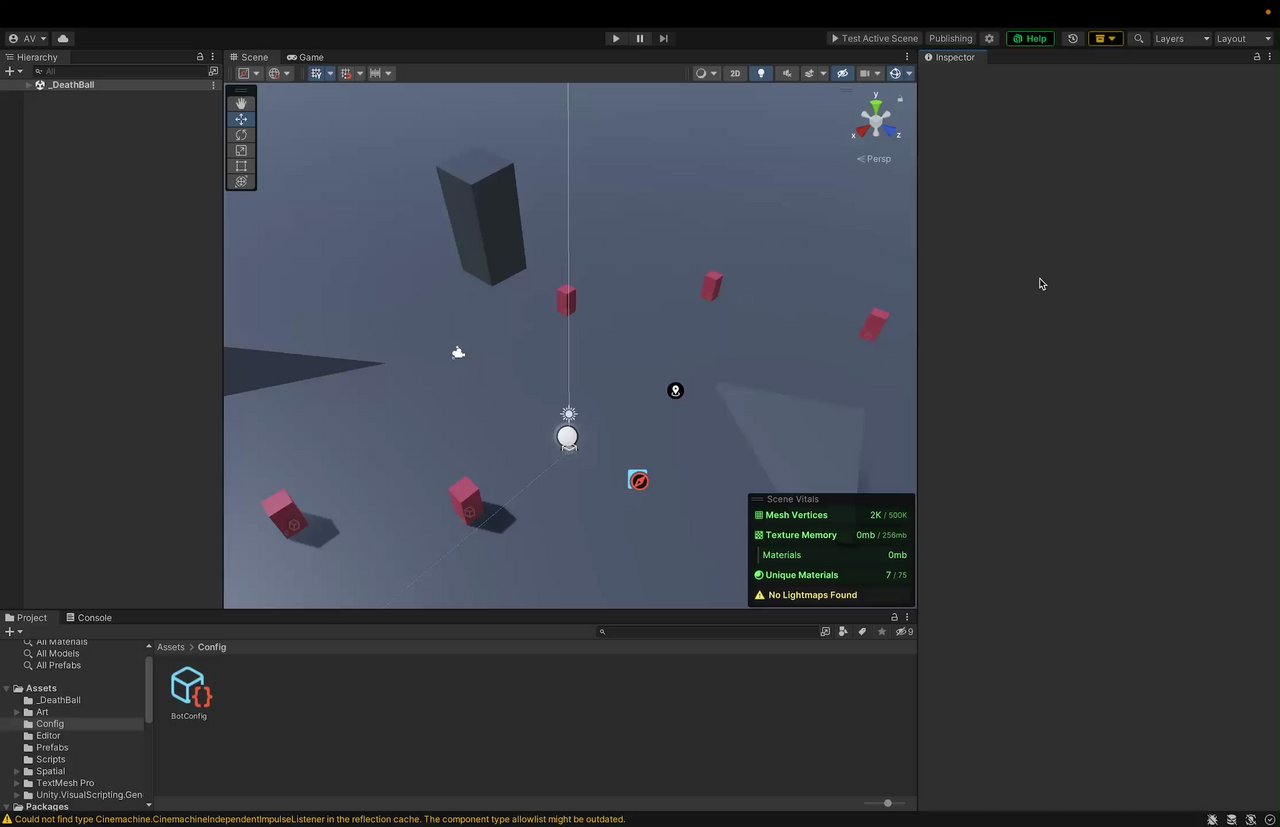The image size is (1280, 827).
Task: Toggle the Hierarchy panel lock
Action: (200, 57)
